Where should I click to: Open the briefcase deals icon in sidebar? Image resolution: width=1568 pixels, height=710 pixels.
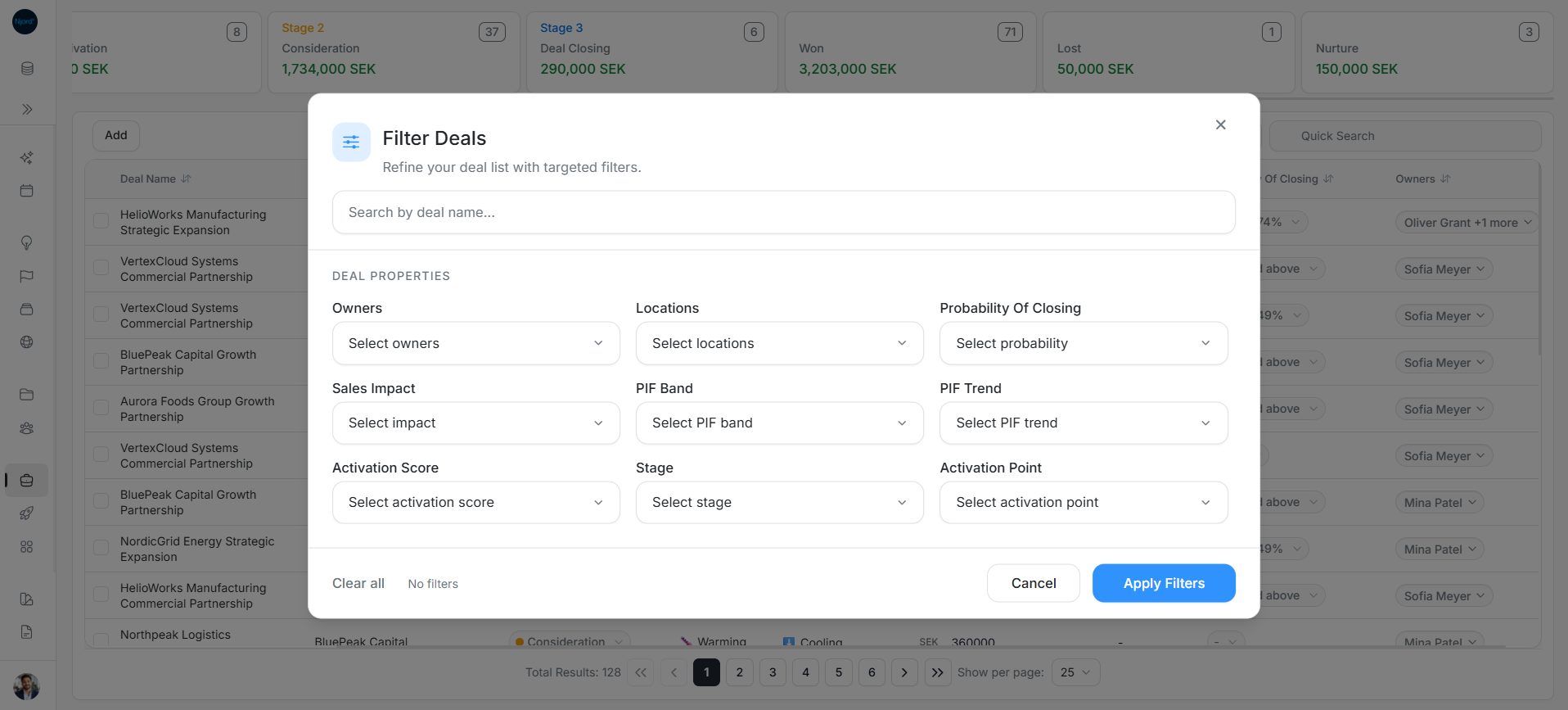[x=27, y=481]
